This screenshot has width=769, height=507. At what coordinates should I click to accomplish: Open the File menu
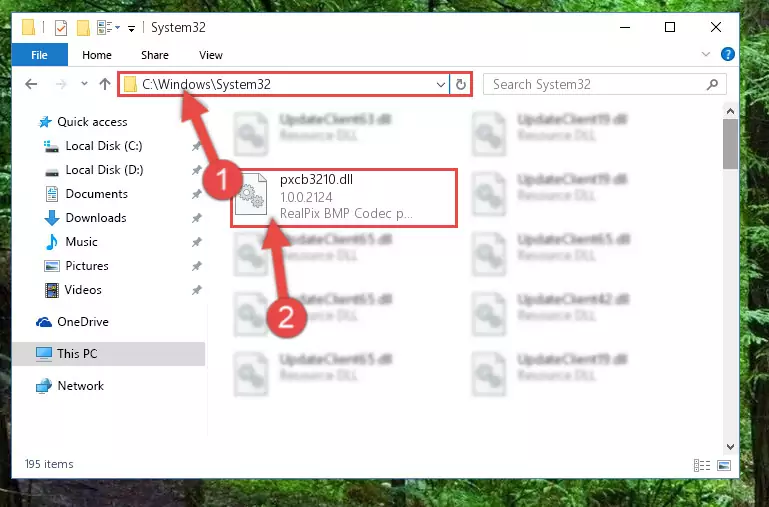(39, 55)
